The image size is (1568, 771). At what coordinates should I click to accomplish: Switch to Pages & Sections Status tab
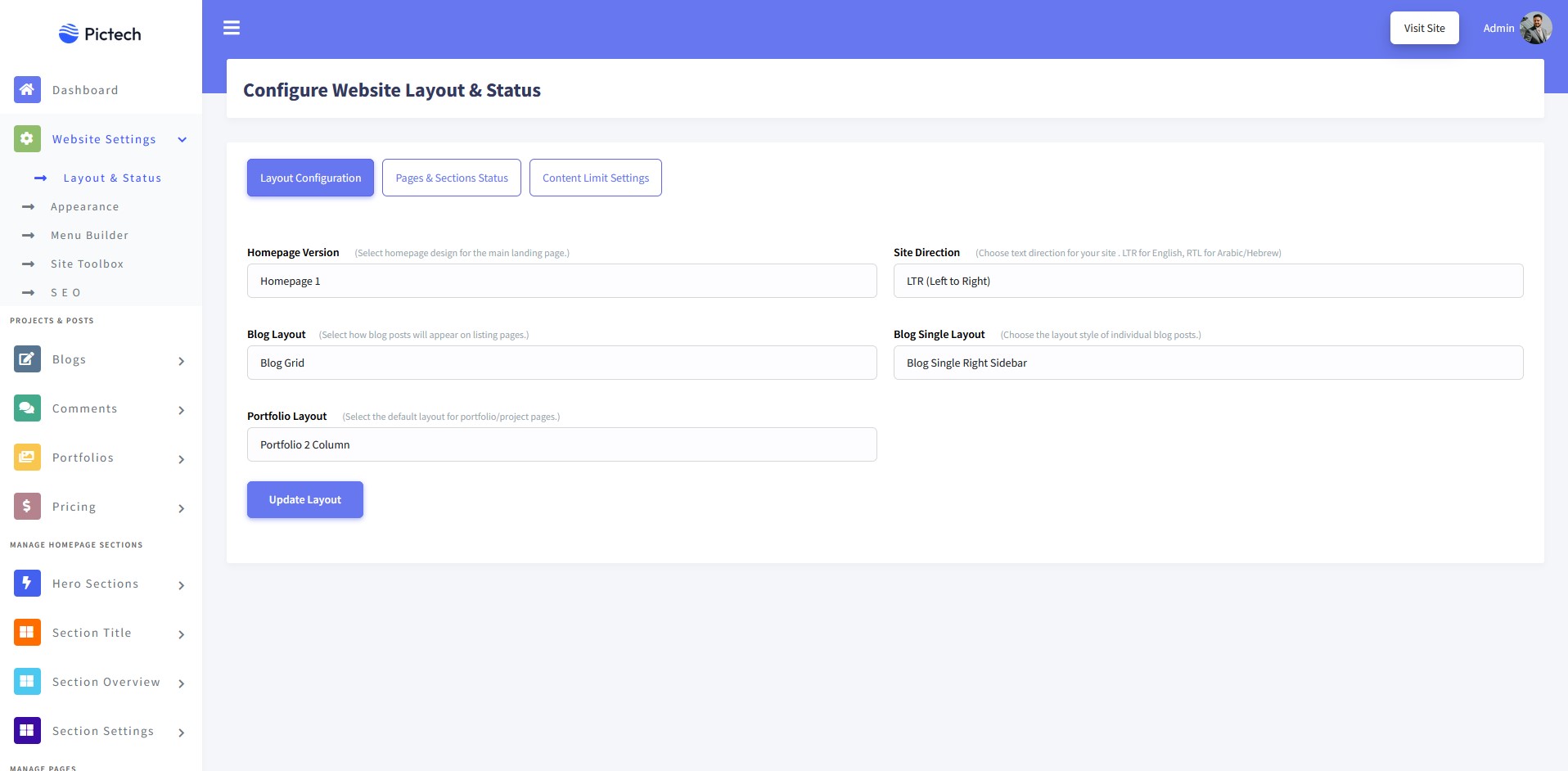coord(452,178)
